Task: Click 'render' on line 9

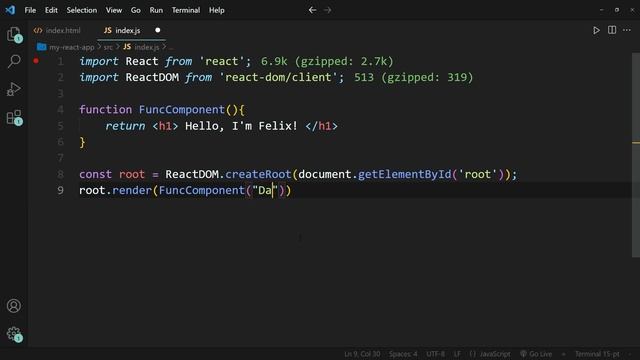Action: click(132, 190)
